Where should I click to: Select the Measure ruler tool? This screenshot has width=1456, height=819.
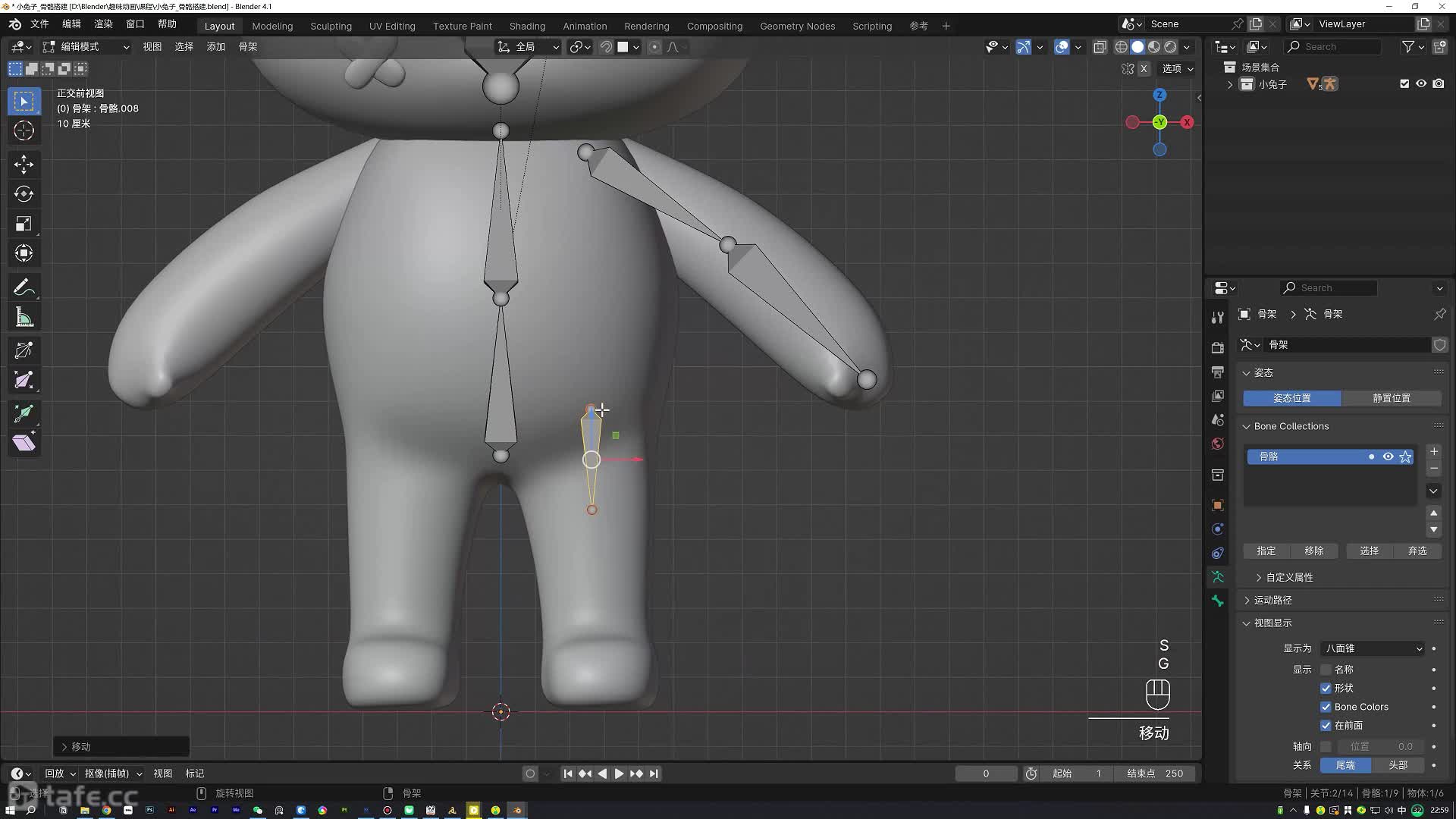point(24,317)
